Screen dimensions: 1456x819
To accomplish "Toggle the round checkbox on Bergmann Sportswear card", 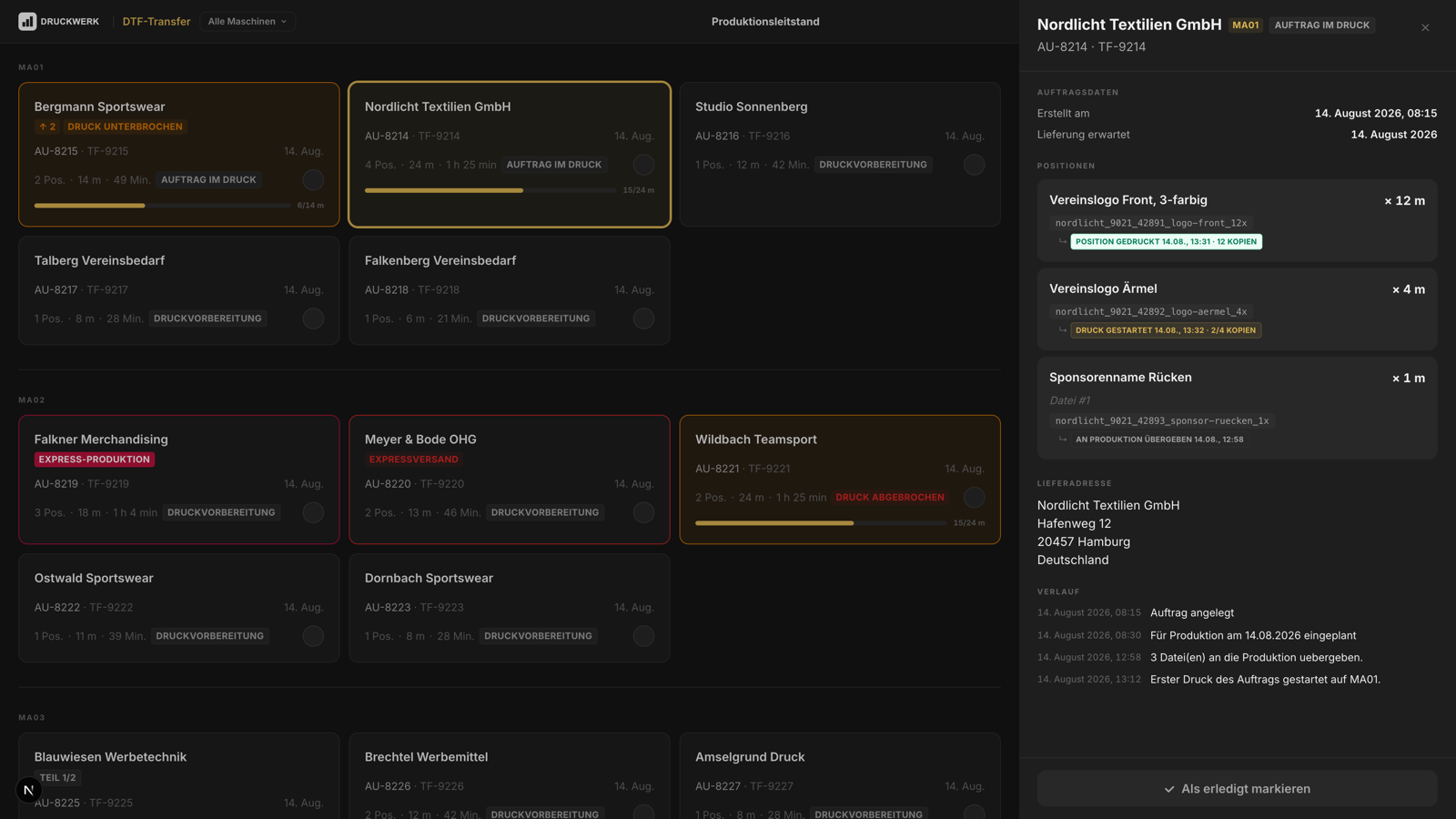I will 313,180.
